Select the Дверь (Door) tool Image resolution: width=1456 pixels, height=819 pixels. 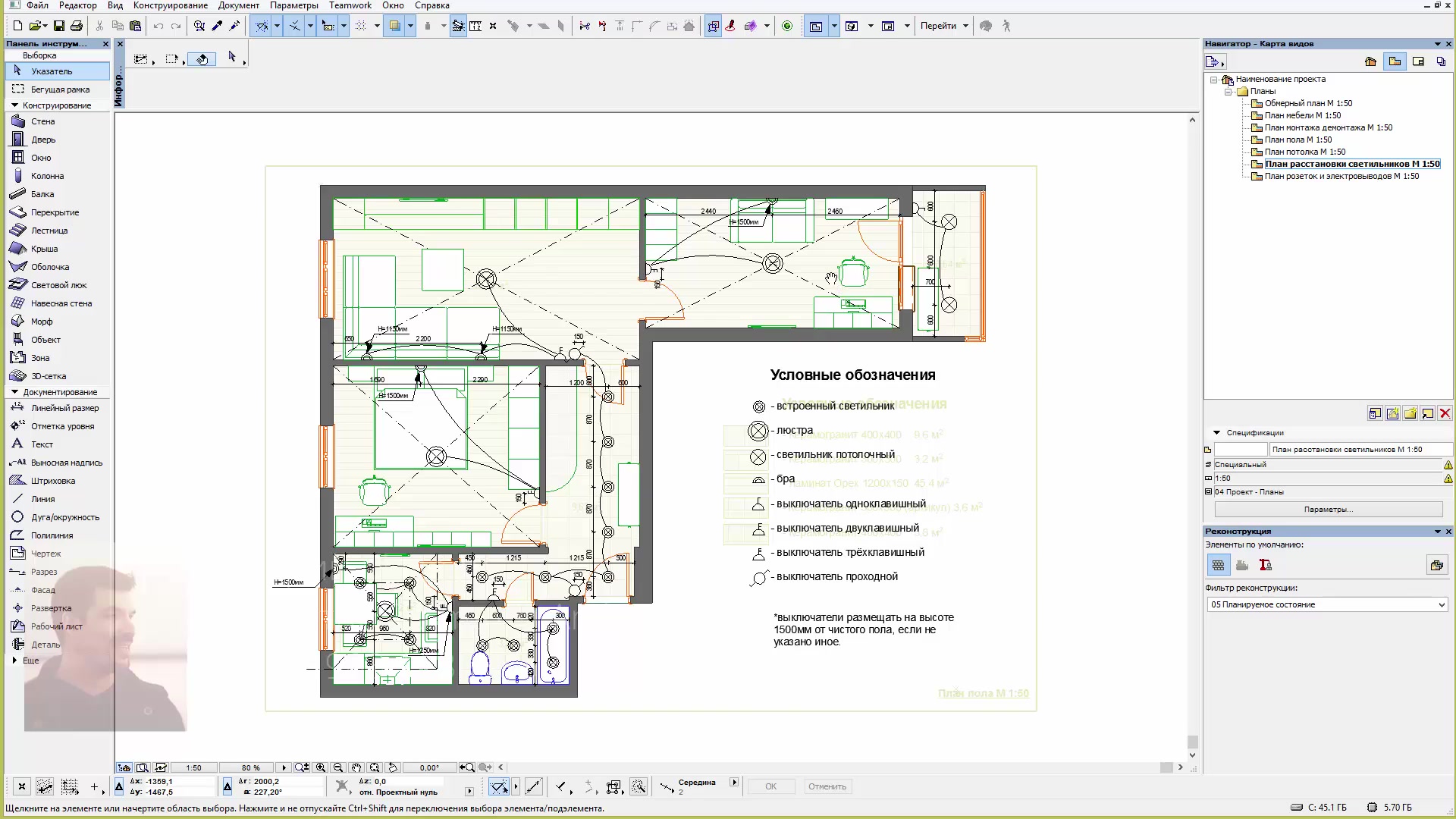(57, 140)
